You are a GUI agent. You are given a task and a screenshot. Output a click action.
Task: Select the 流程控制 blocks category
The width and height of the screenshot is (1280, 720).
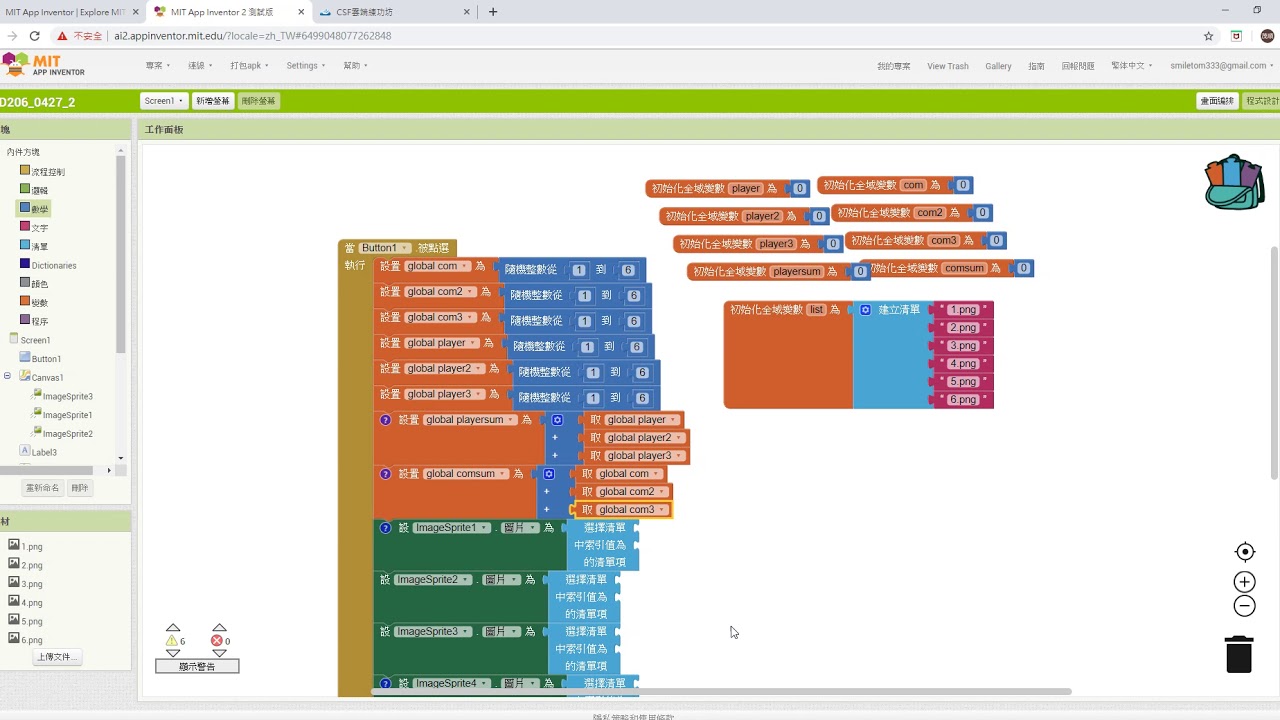coord(42,171)
